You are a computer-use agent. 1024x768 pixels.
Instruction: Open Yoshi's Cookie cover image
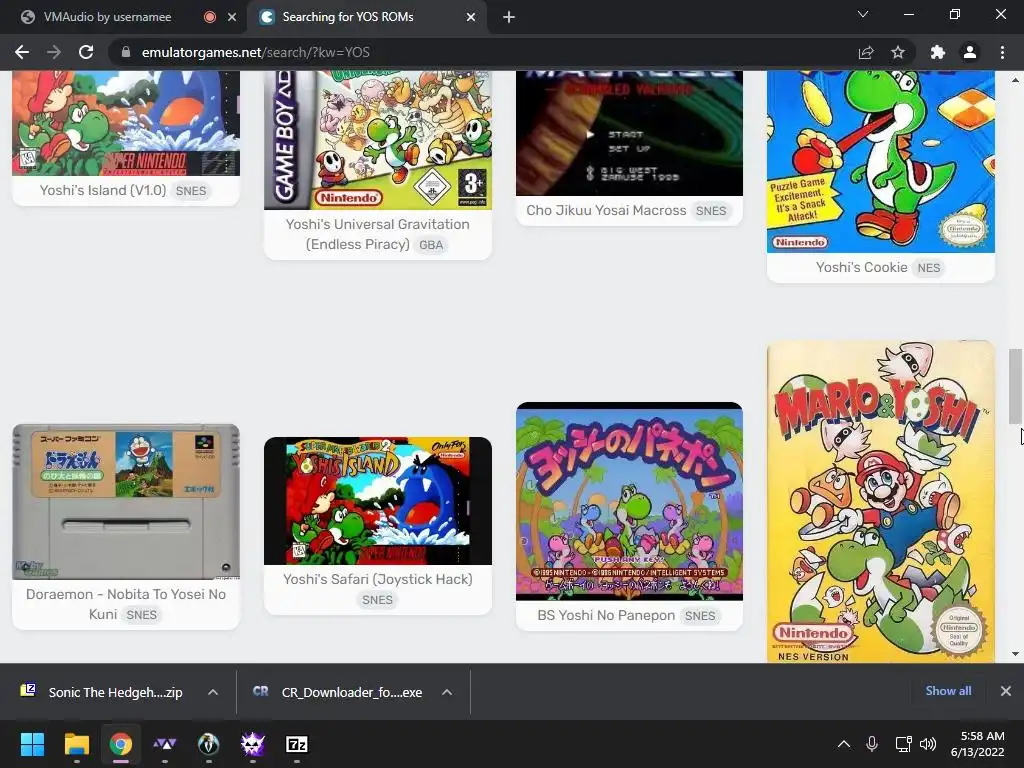point(880,161)
